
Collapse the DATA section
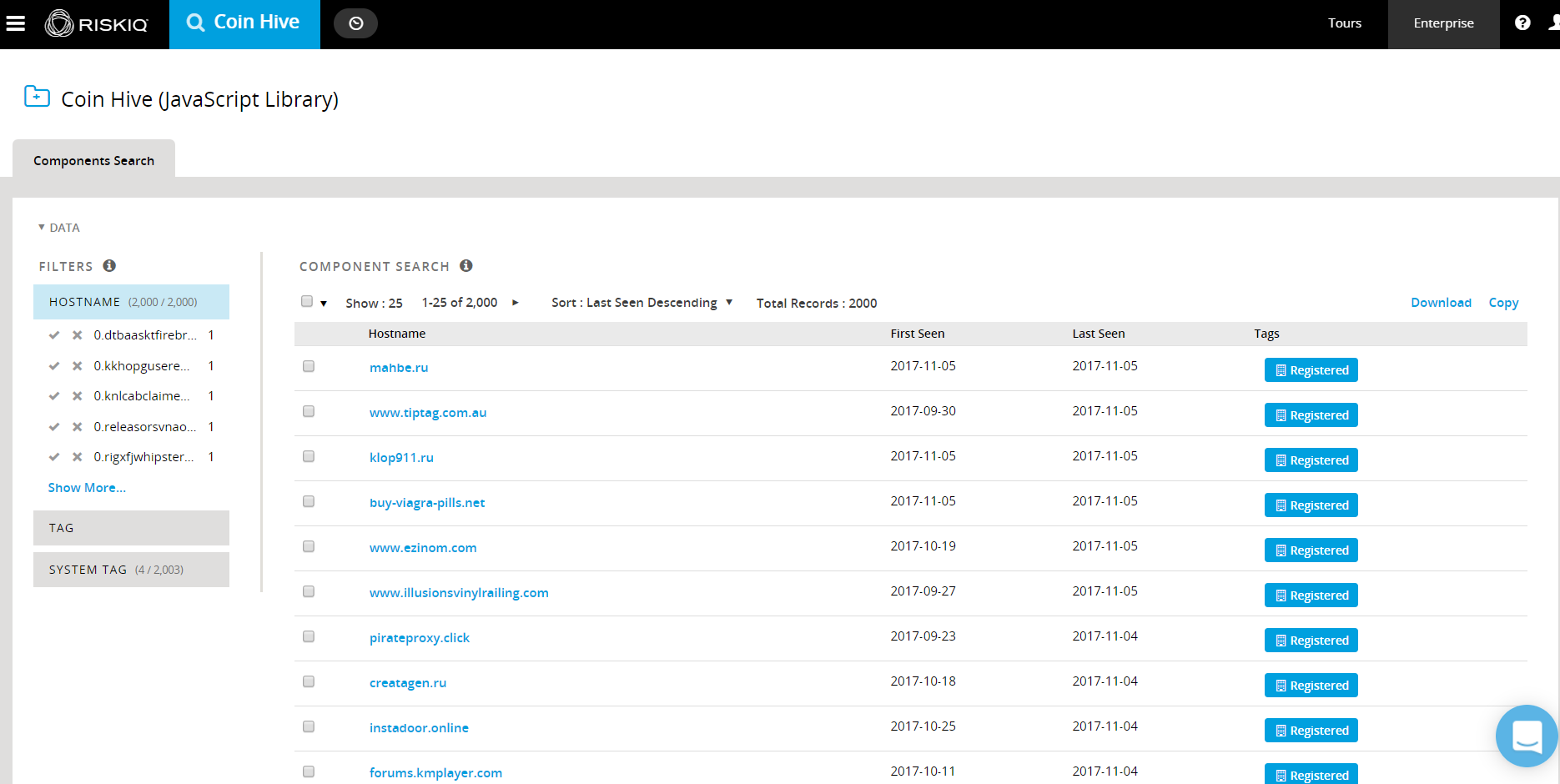coord(59,228)
